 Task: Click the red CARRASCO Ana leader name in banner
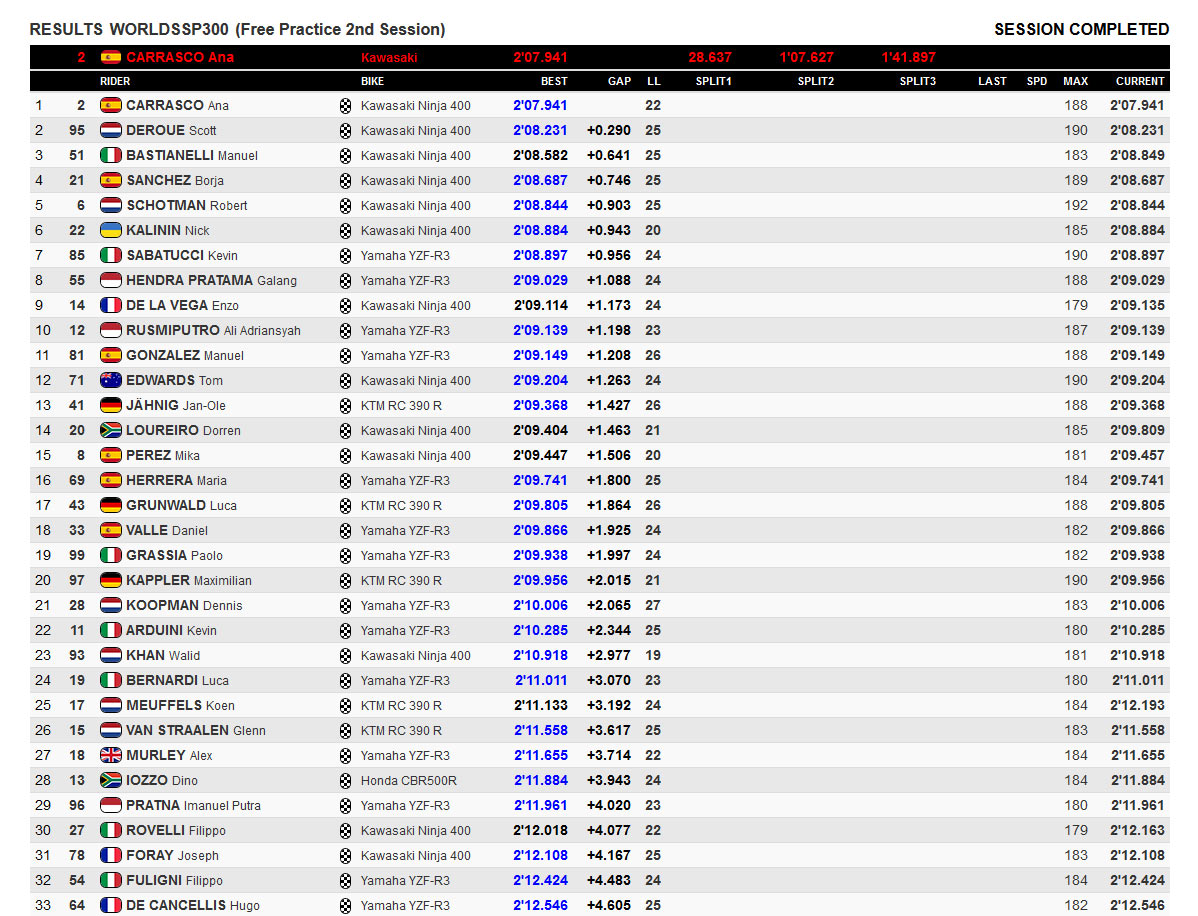(x=180, y=57)
